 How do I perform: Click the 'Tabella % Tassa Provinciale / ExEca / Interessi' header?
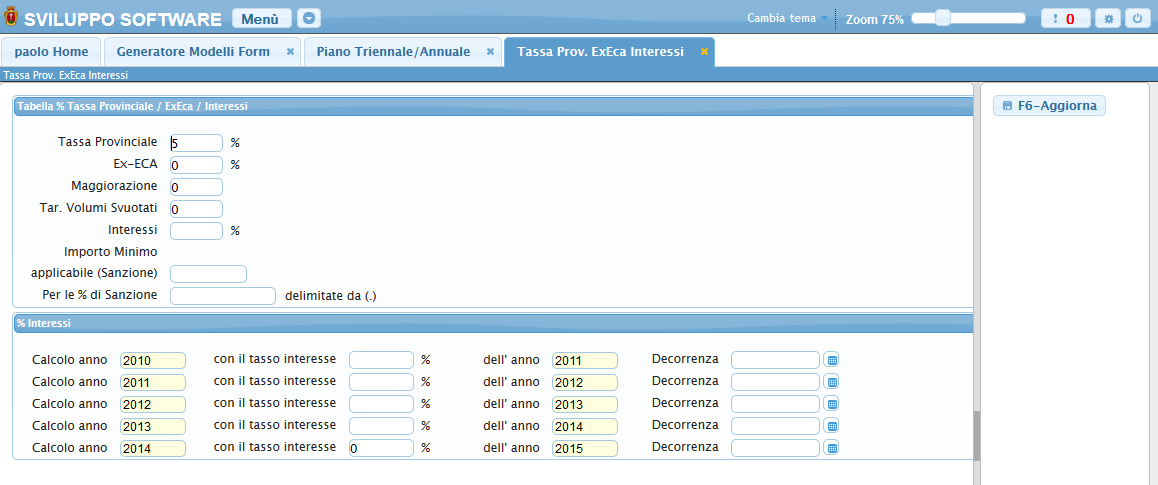point(493,106)
